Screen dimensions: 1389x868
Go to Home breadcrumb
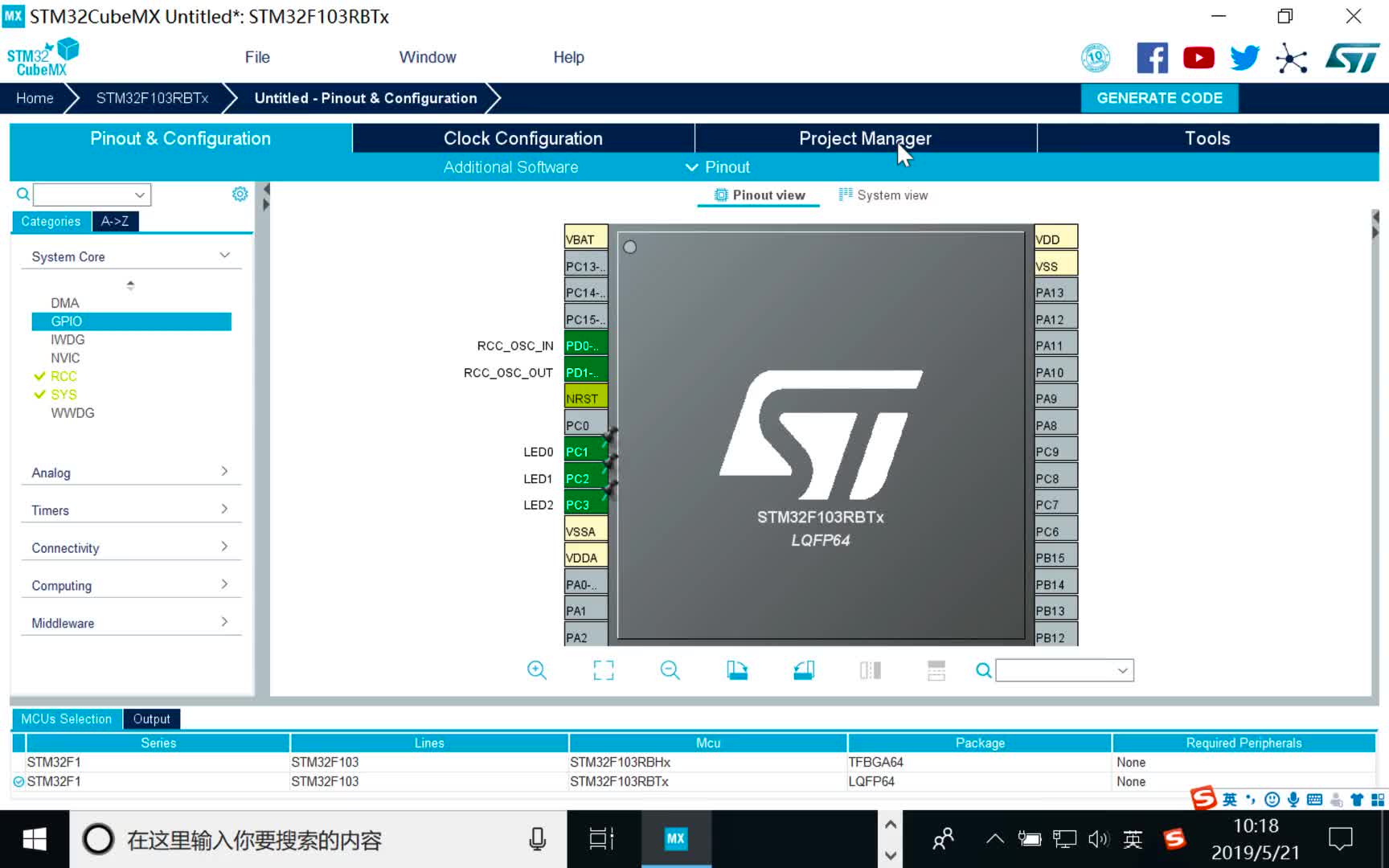[x=35, y=98]
